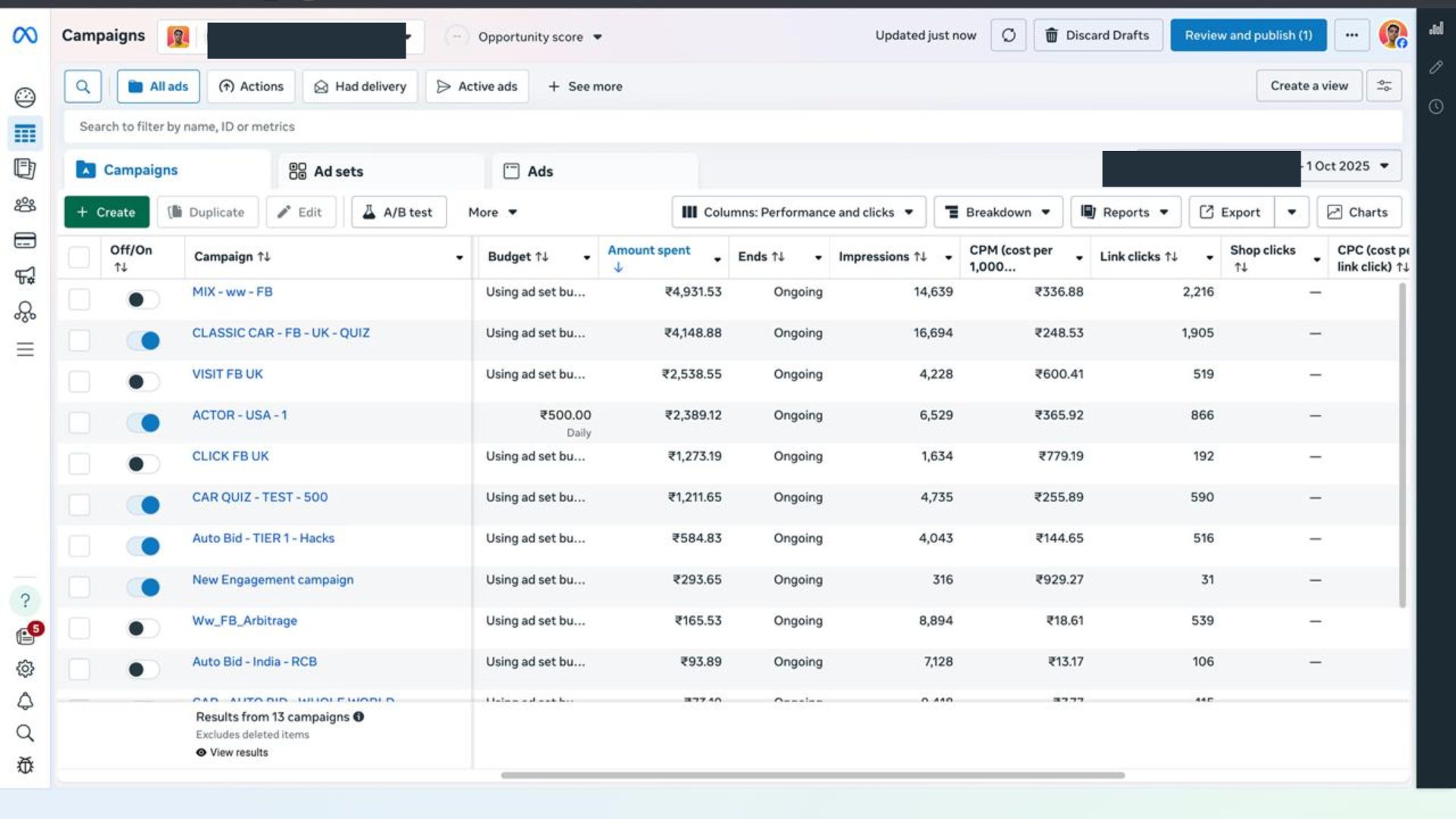
Task: Click the refresh icon near Discard Drafts
Action: [1008, 35]
